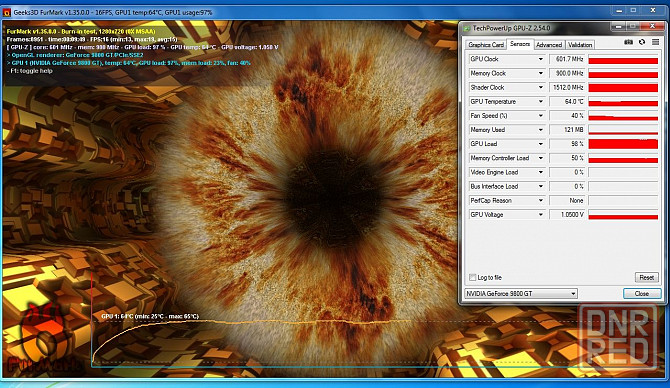670x388 pixels.
Task: Click the GPU-Z title bar app icon
Action: pyautogui.click(x=467, y=28)
